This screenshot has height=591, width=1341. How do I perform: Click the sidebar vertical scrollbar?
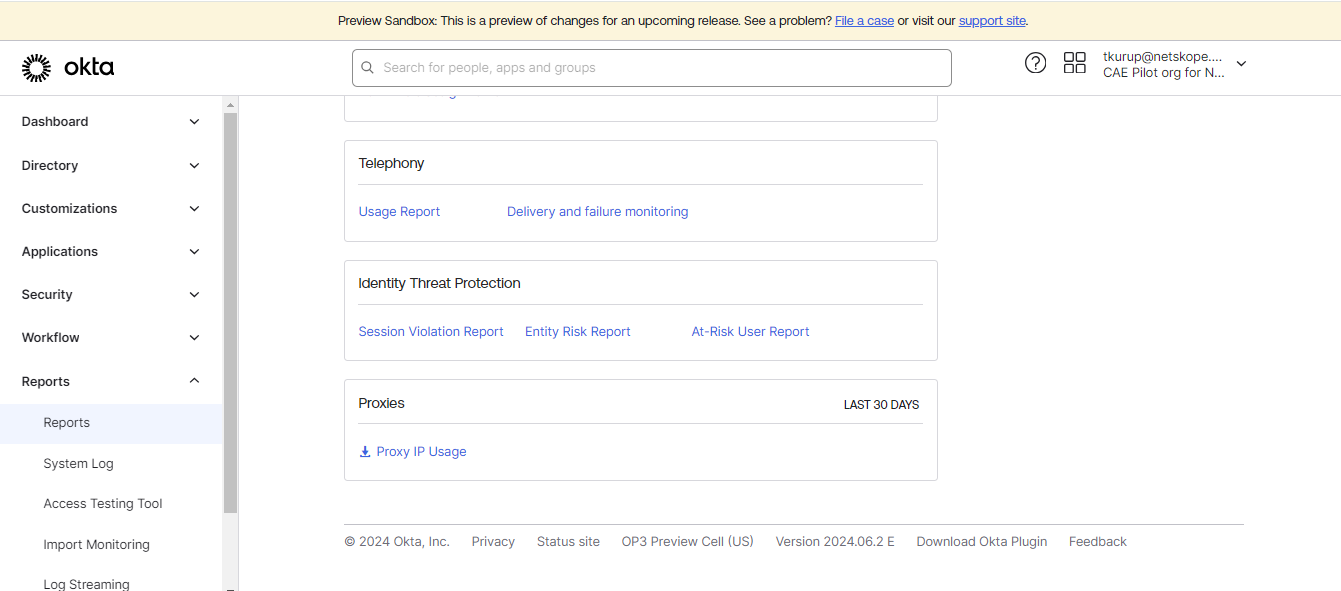(x=230, y=312)
